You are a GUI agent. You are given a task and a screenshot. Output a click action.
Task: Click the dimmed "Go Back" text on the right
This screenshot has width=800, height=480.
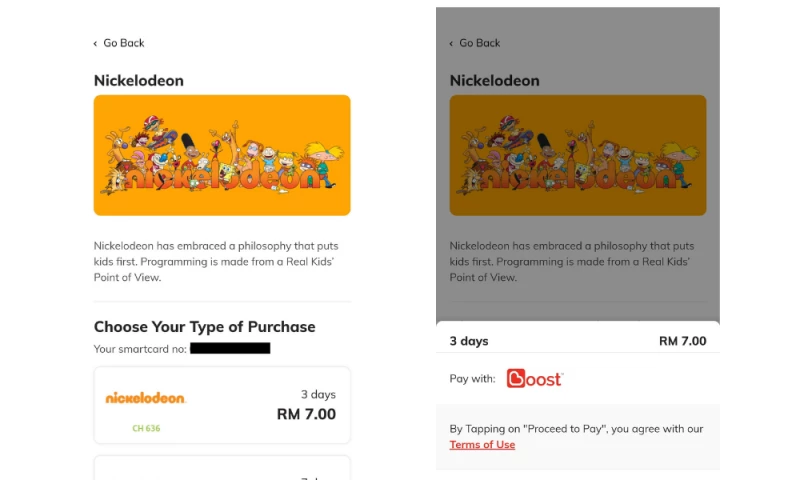(480, 43)
